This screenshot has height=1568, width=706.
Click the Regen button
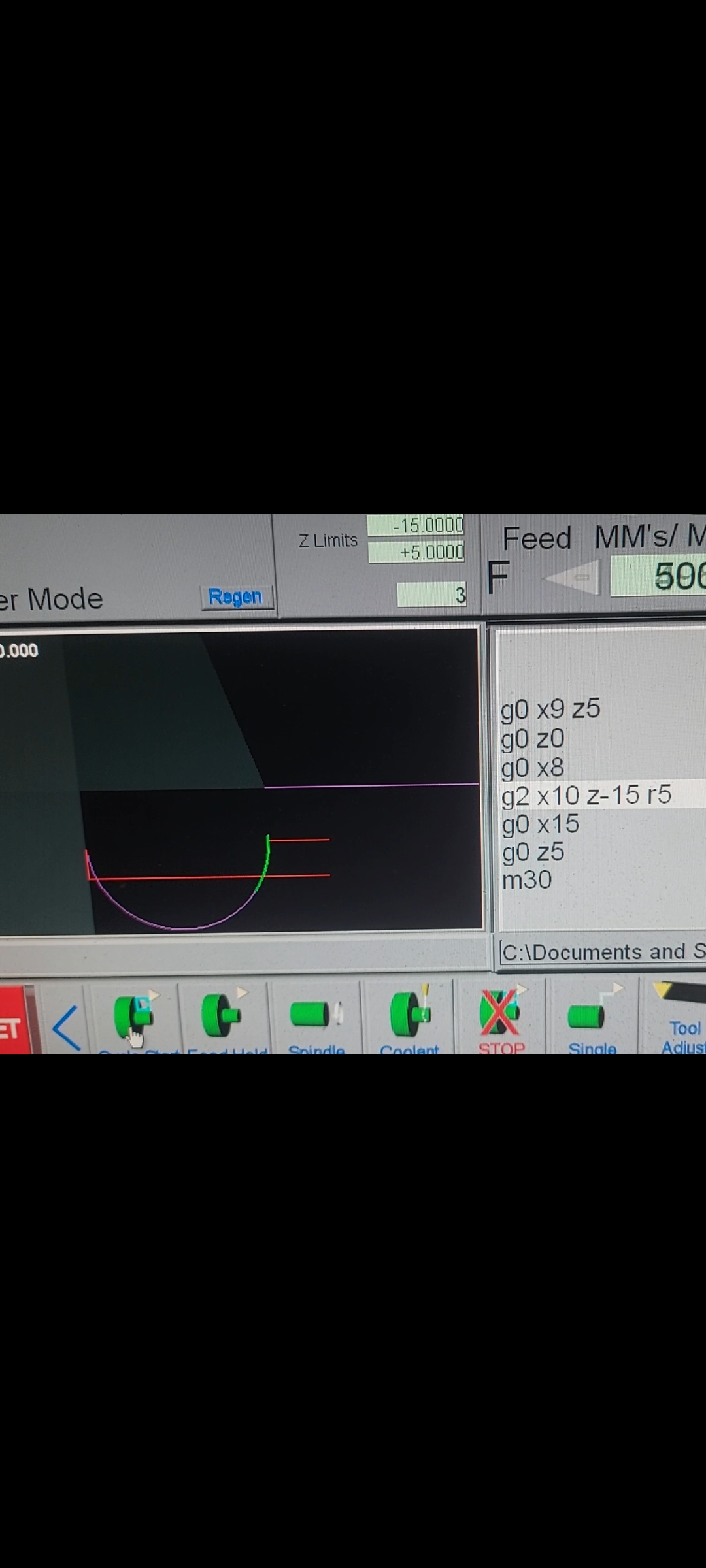235,596
